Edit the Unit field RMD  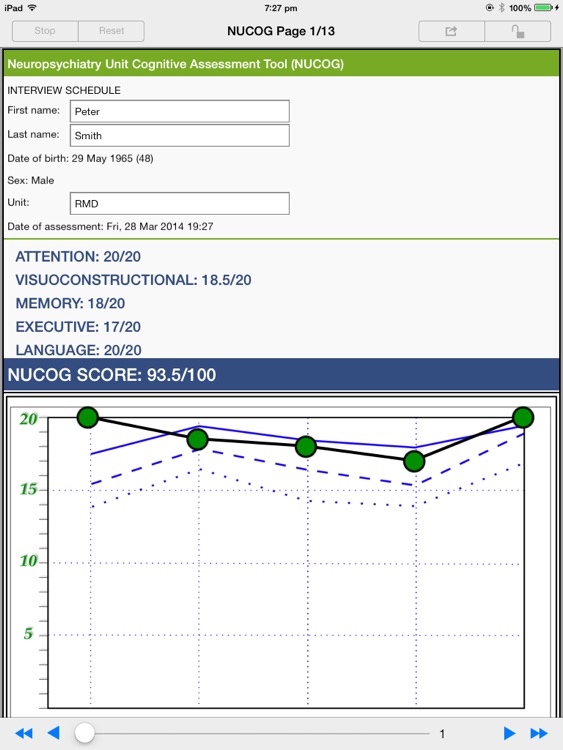pyautogui.click(x=179, y=203)
